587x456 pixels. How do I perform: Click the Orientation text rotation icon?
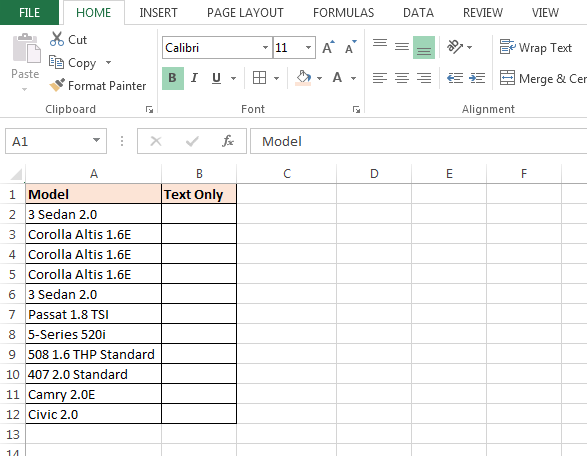455,47
